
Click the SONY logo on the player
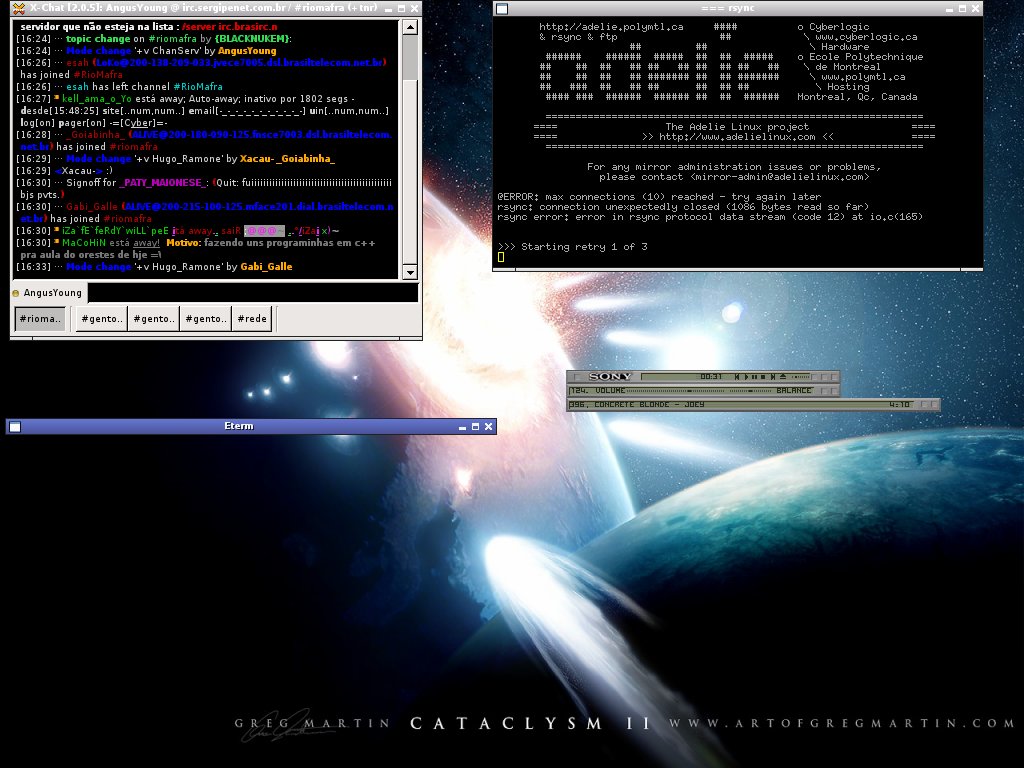610,377
